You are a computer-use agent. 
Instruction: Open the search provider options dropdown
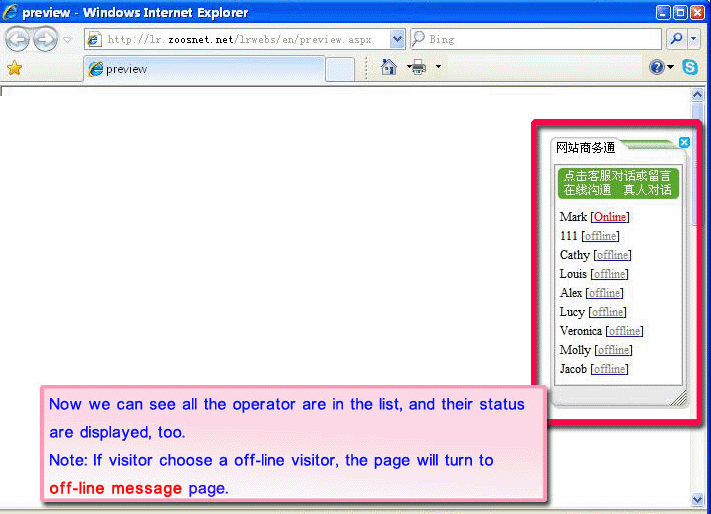tap(693, 39)
